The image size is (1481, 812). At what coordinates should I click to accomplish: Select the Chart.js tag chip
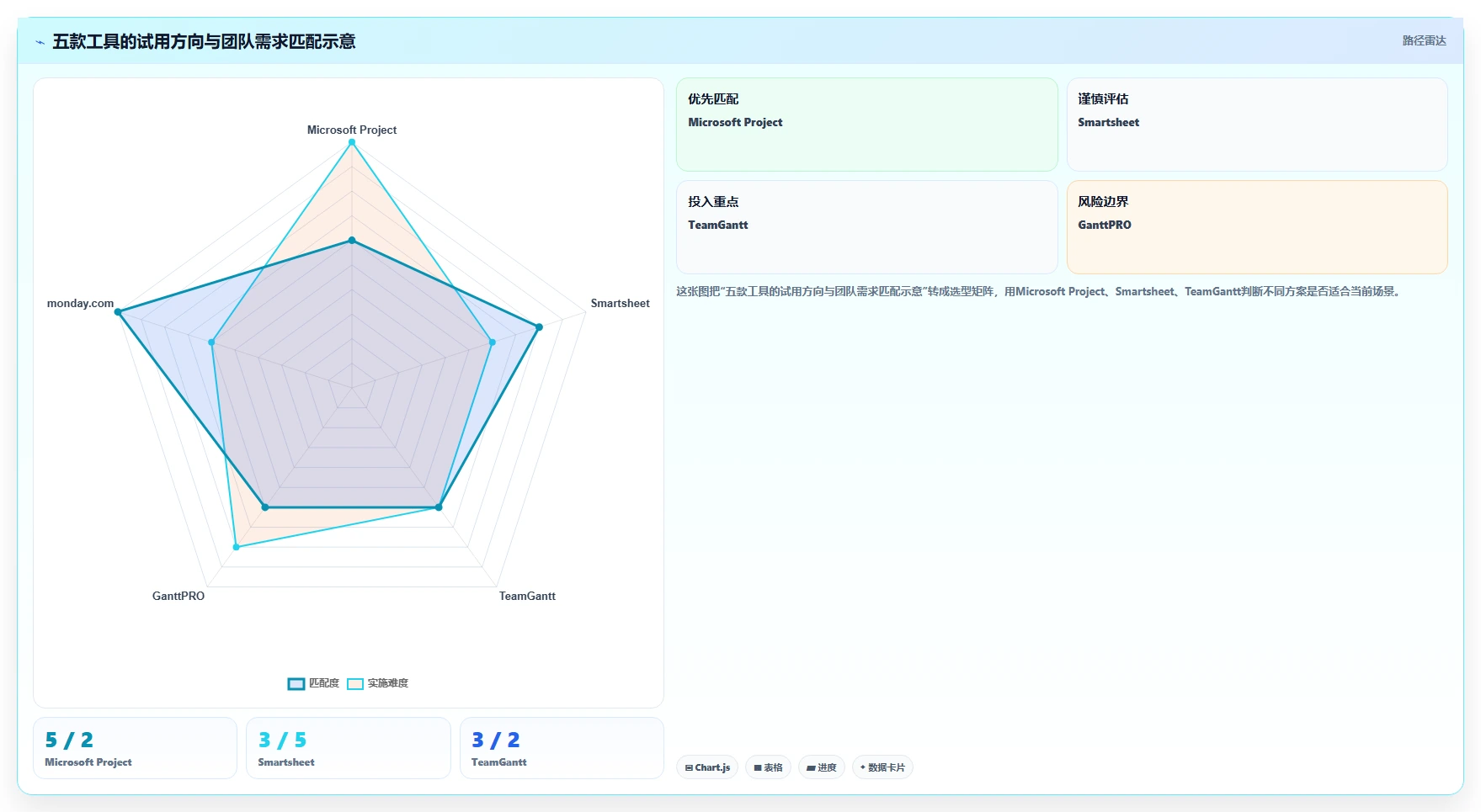point(707,767)
